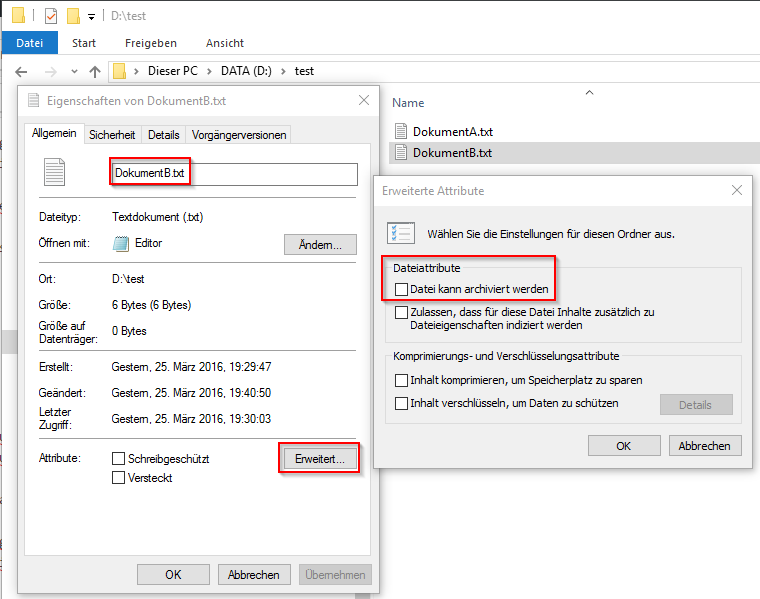Click the folder icon in the address bar
The height and width of the screenshot is (599, 760).
[119, 71]
